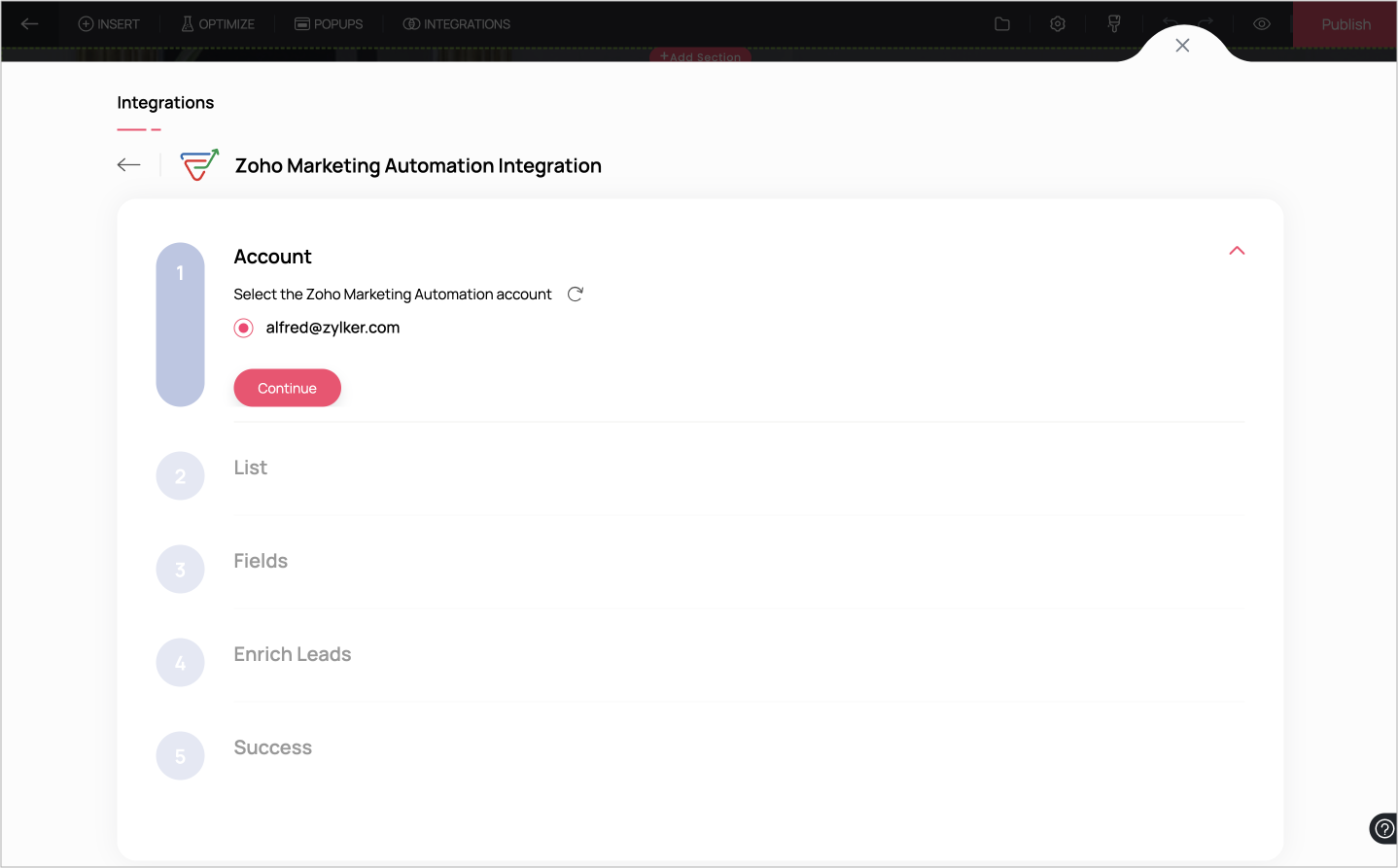
Task: Open the settings gear icon
Action: (x=1058, y=24)
